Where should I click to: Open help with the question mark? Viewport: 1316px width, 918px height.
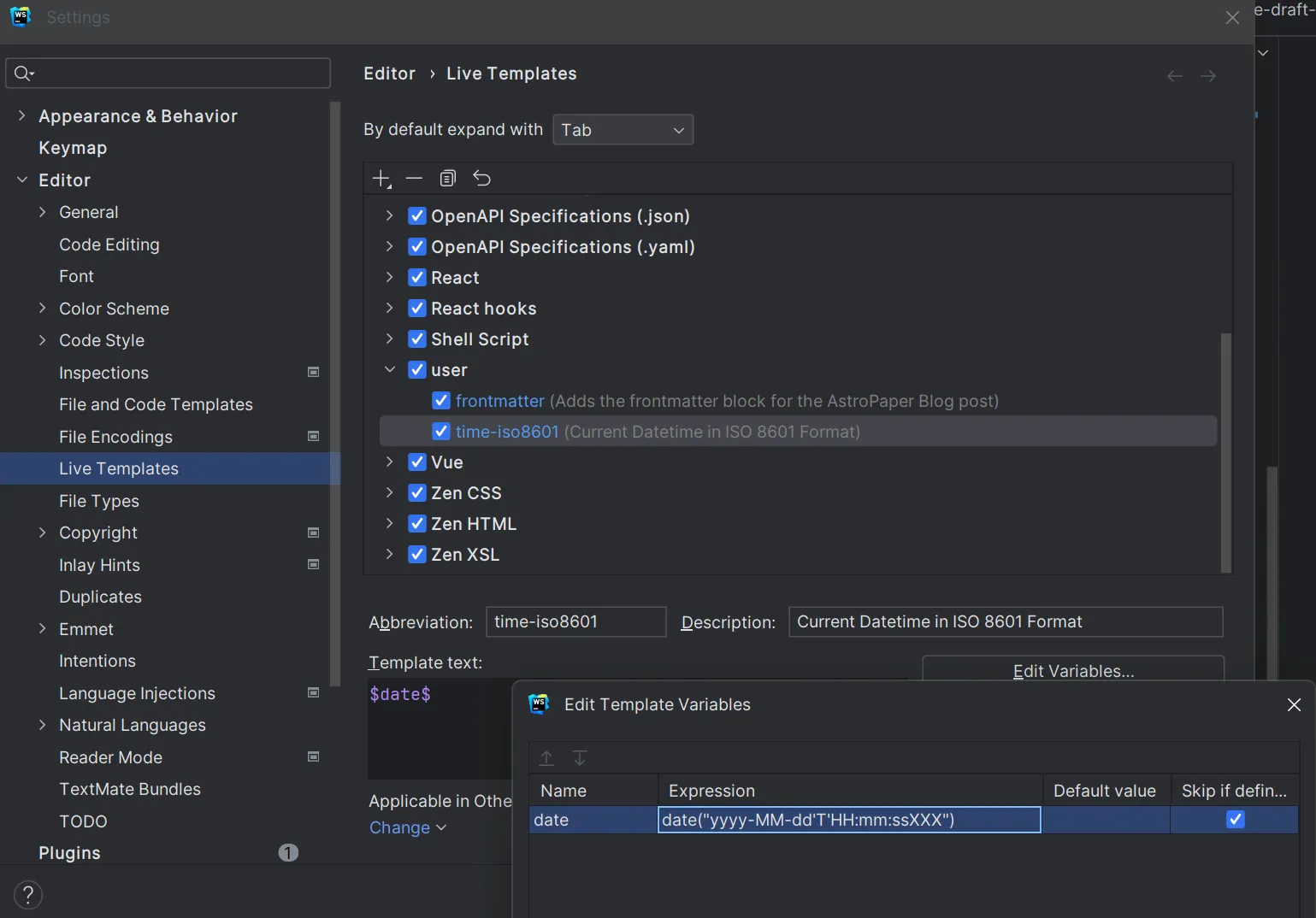[28, 895]
